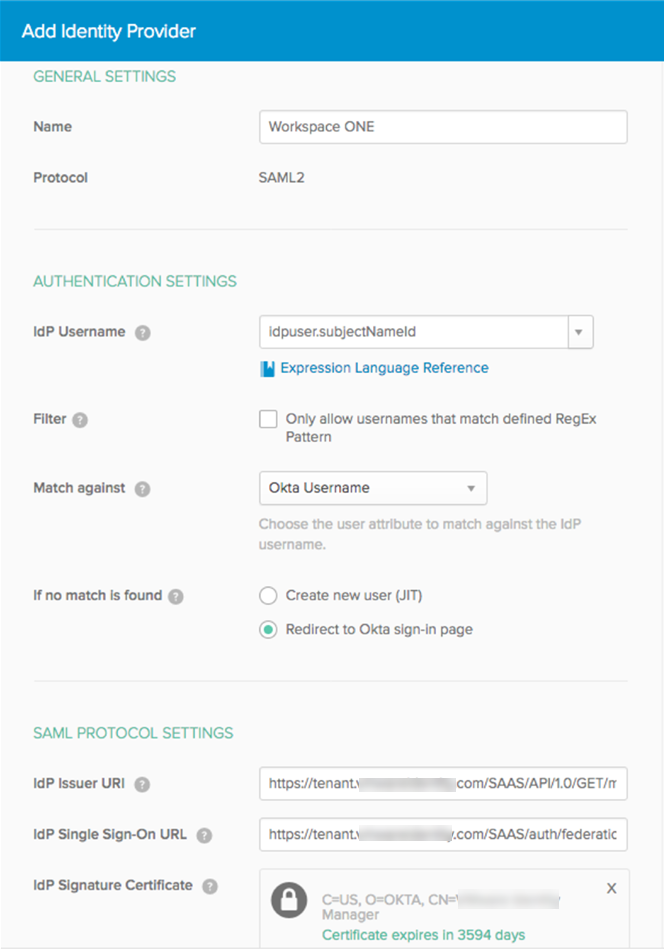Enable the RegEx pattern username filter checkbox

click(x=268, y=419)
